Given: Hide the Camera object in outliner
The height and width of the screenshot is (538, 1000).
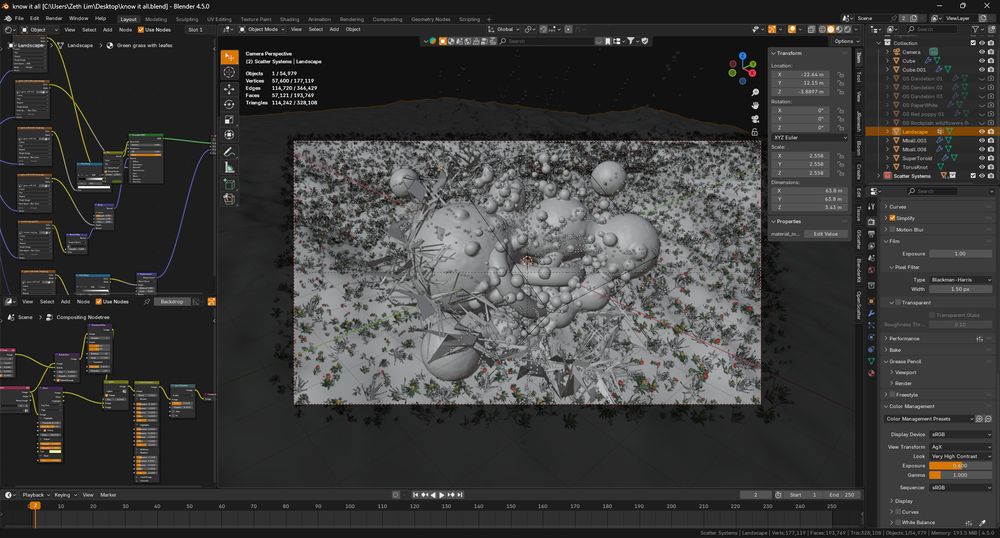Looking at the screenshot, I should coord(982,52).
